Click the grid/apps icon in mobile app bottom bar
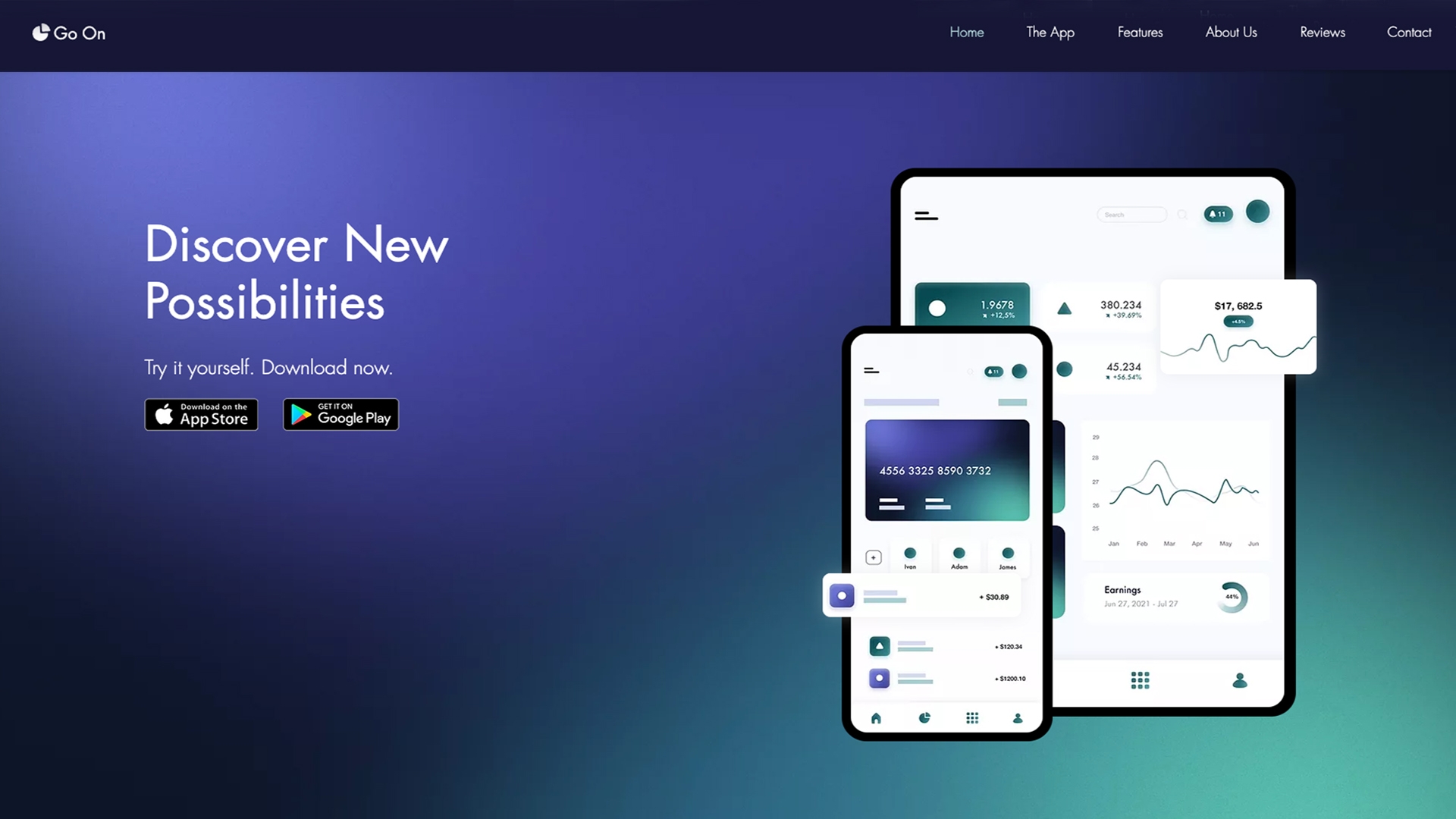This screenshot has height=819, width=1456. (x=971, y=718)
